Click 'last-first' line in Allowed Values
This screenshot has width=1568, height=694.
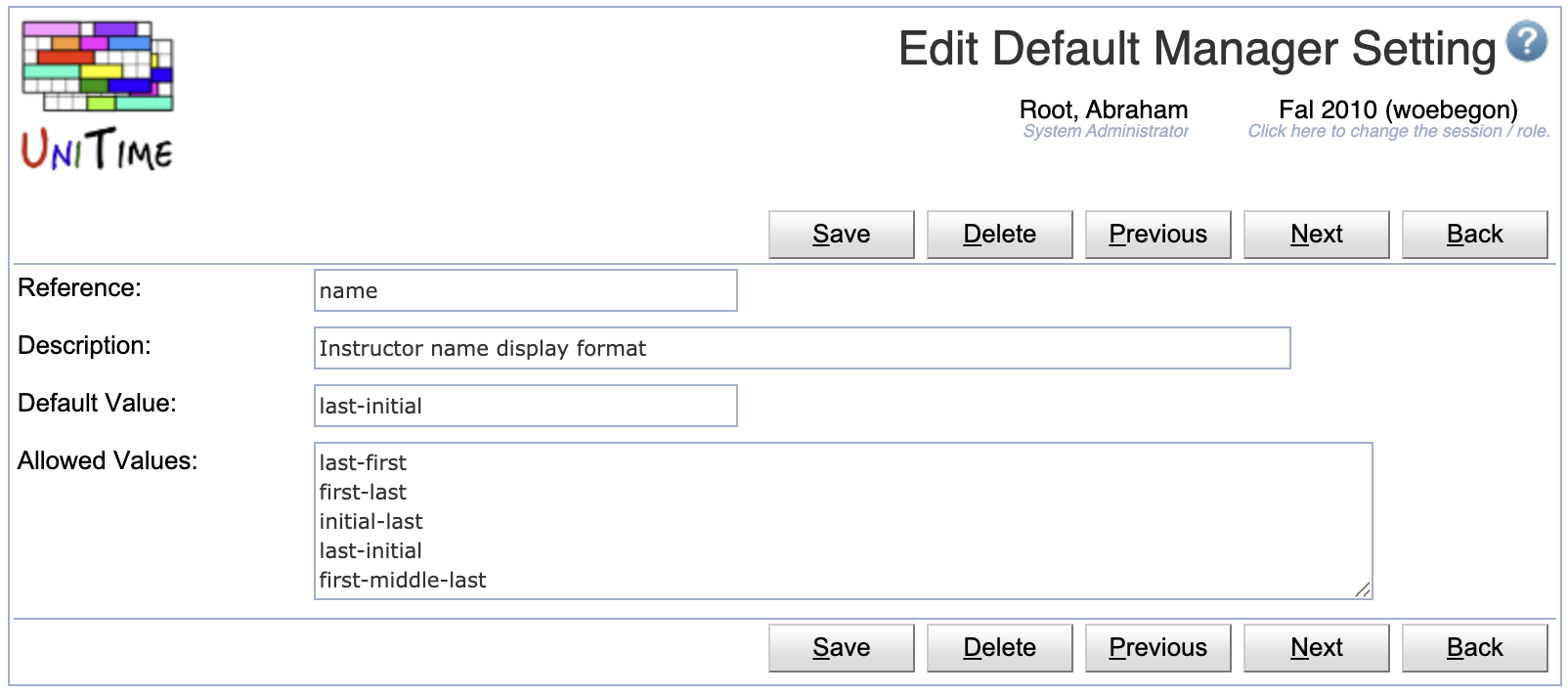363,462
